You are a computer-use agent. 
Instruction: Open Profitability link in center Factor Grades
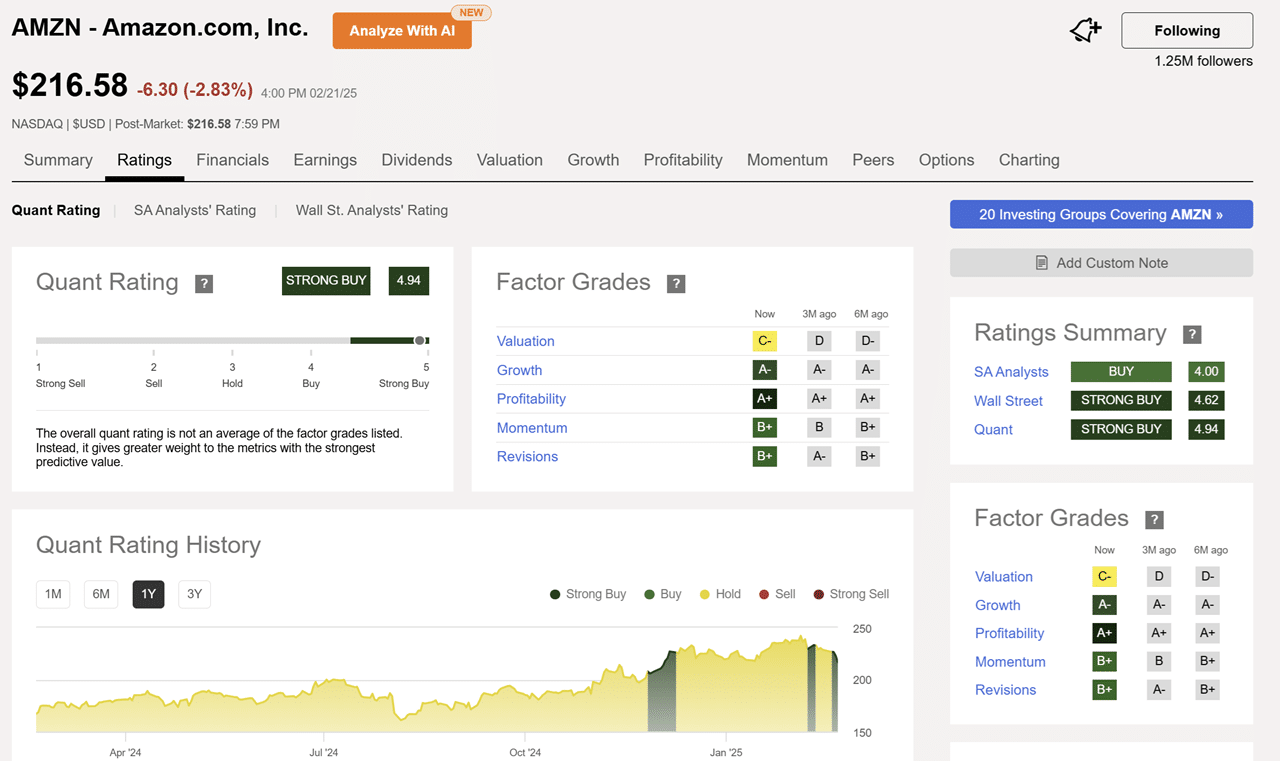tap(531, 399)
